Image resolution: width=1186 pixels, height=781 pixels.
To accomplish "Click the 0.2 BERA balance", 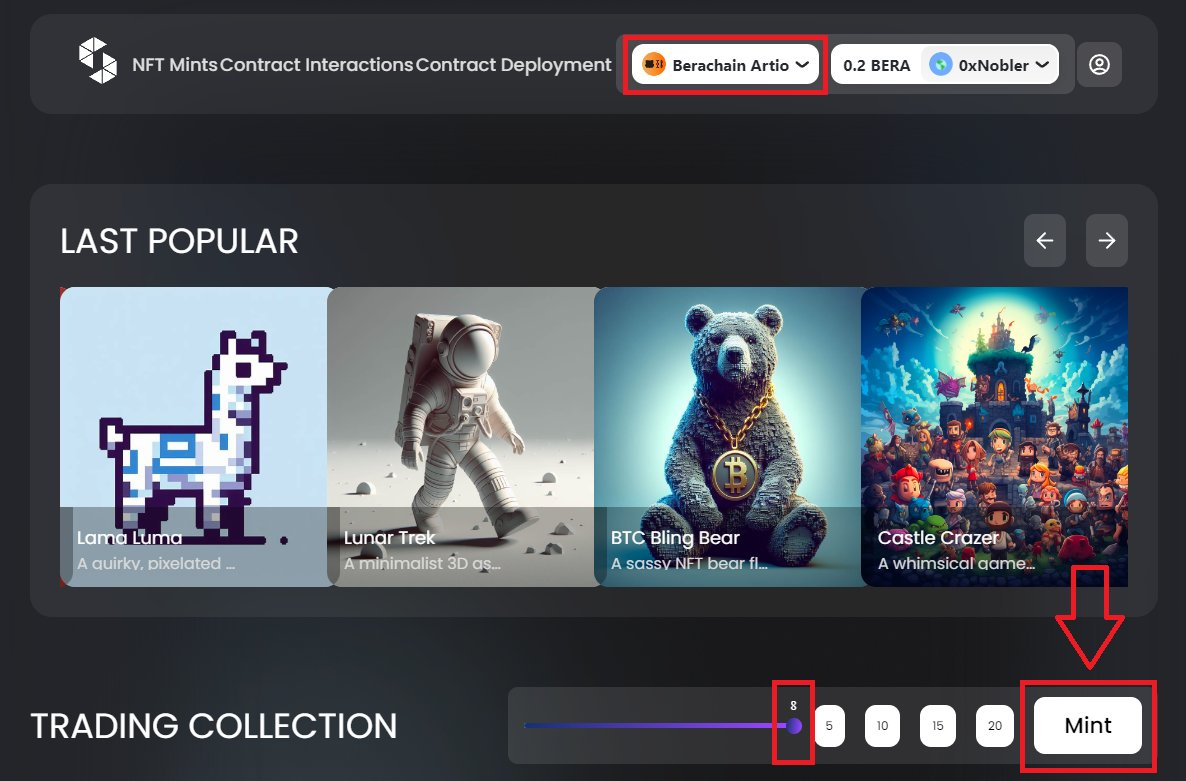I will click(x=876, y=65).
